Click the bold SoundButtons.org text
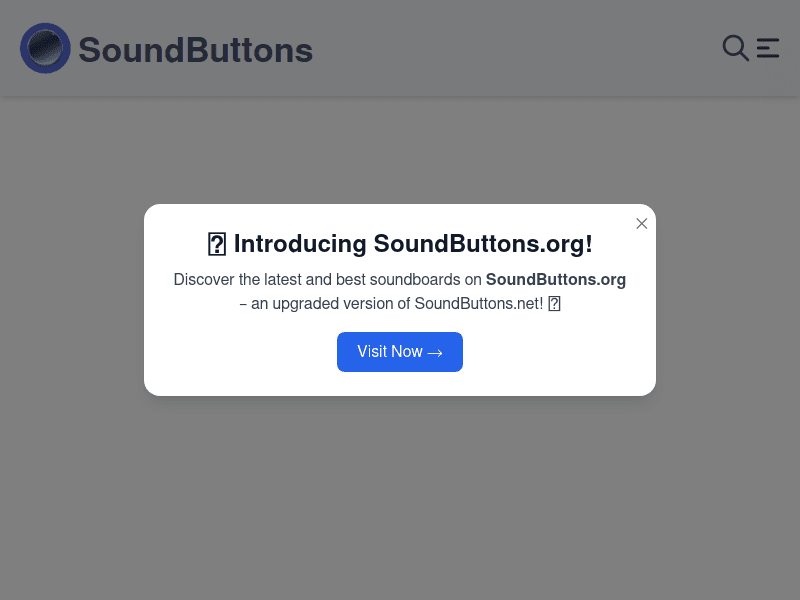Image resolution: width=800 pixels, height=600 pixels. point(556,279)
